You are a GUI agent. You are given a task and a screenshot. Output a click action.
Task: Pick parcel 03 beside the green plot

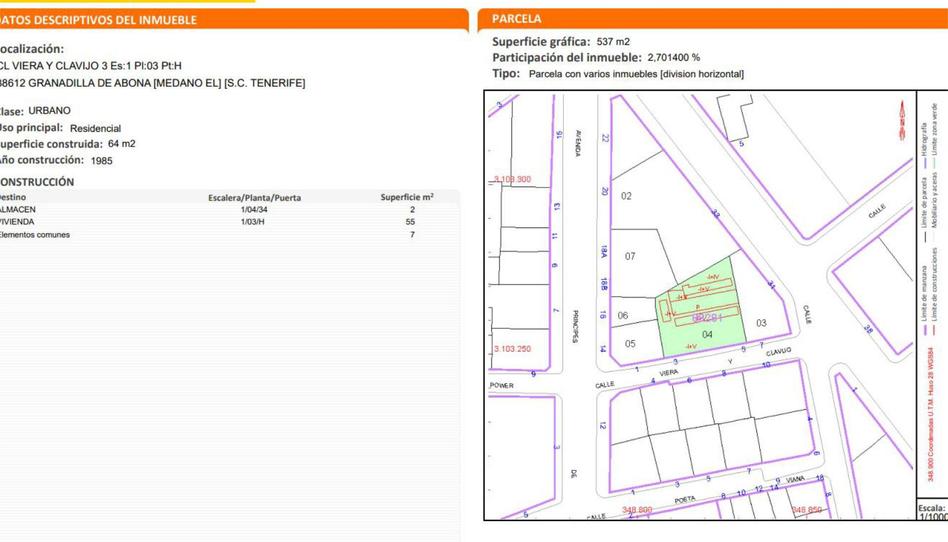(761, 323)
